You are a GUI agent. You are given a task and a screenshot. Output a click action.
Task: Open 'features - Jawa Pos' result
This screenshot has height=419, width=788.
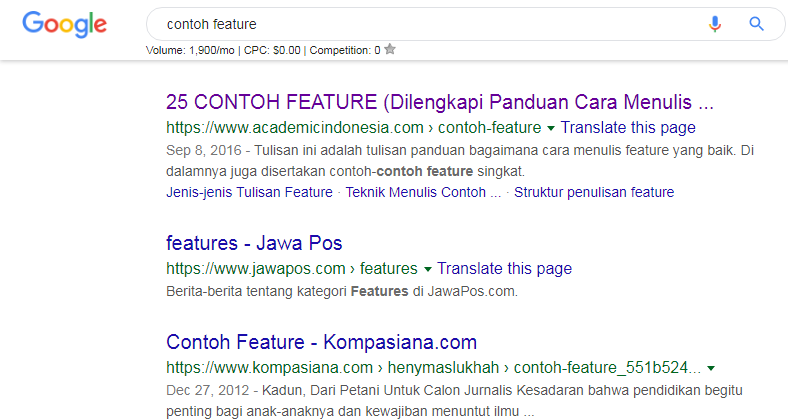[x=254, y=243]
